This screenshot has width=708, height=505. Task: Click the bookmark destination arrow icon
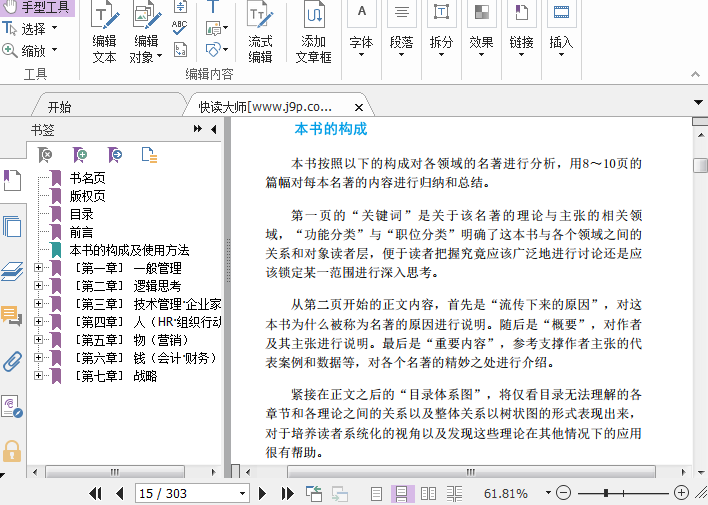pyautogui.click(x=115, y=155)
